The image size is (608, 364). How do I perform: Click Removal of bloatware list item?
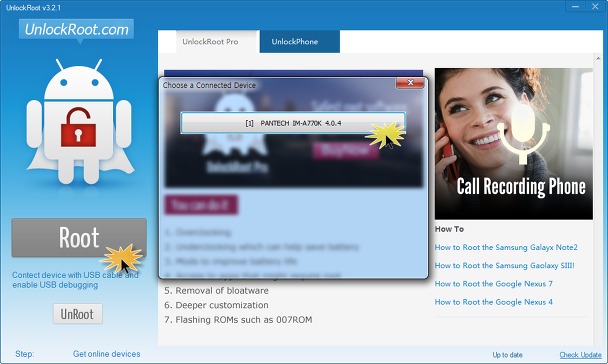click(216, 291)
